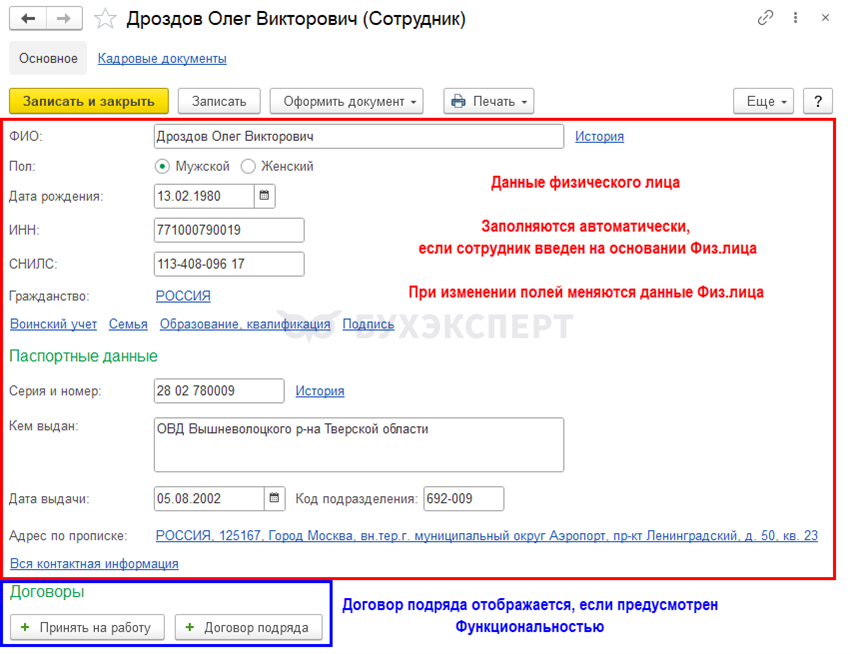Go forward with the right arrow button
The width and height of the screenshot is (851, 654).
pyautogui.click(x=64, y=19)
